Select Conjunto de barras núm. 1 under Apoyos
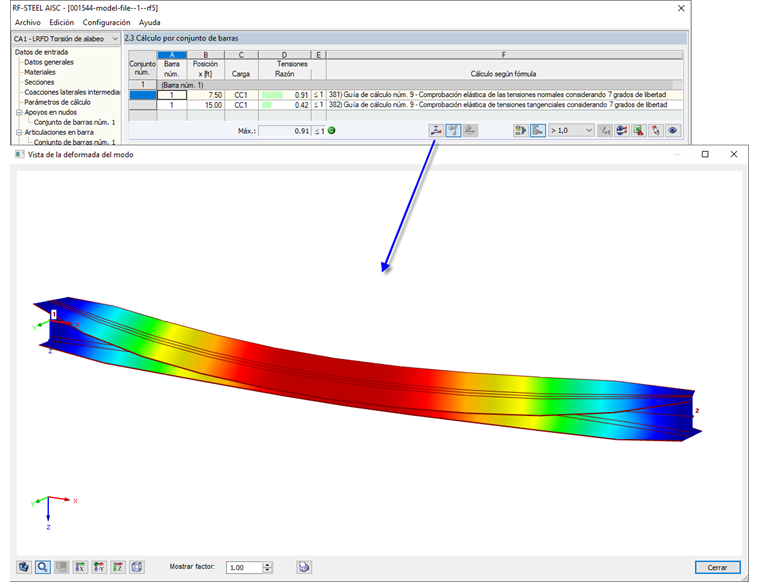This screenshot has height=582, width=760. pyautogui.click(x=75, y=122)
